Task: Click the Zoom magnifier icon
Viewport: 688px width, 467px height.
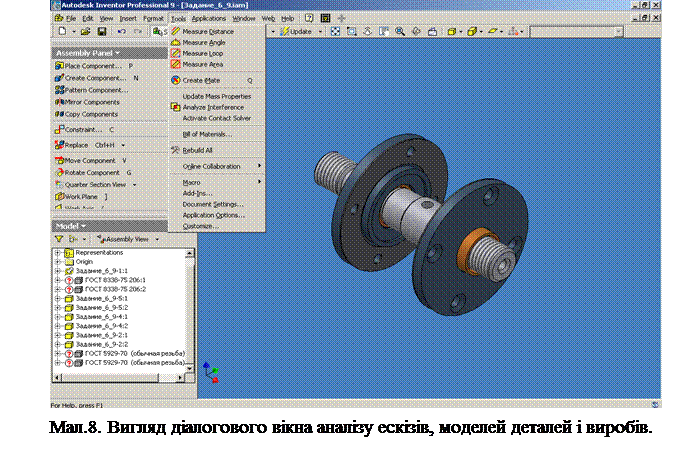Action: [400, 31]
